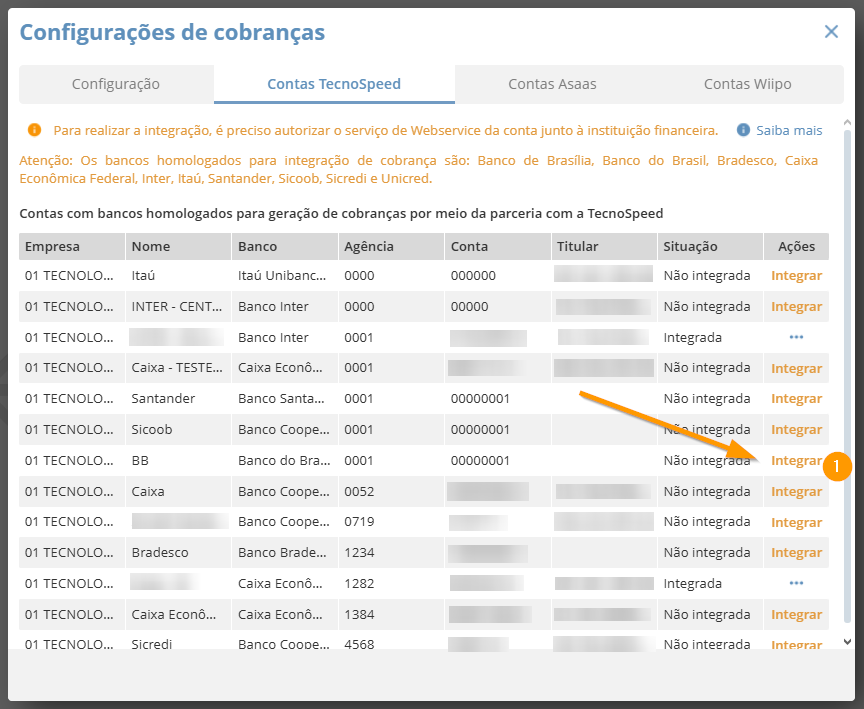The height and width of the screenshot is (709, 864).
Task: Integrate the Sicoob account
Action: click(796, 429)
